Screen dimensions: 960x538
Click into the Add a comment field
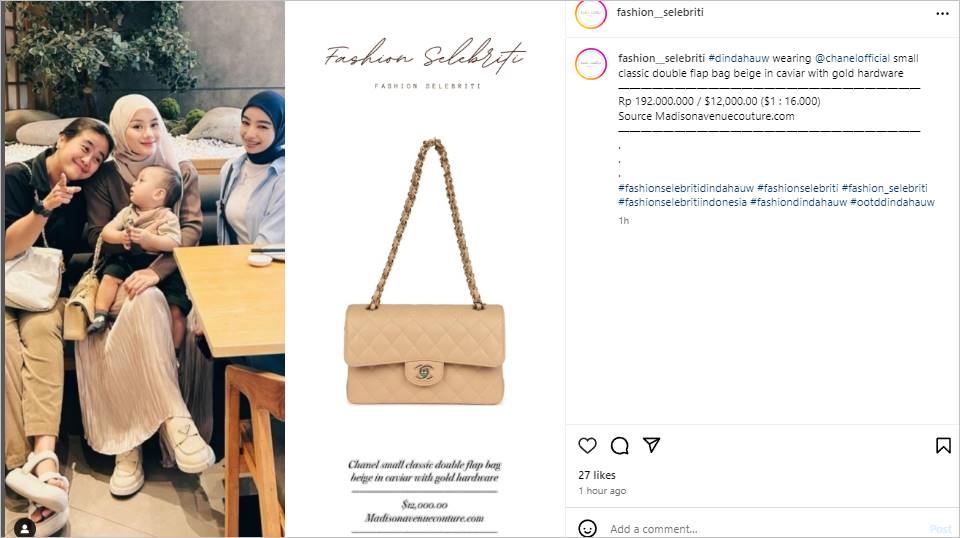pos(765,529)
